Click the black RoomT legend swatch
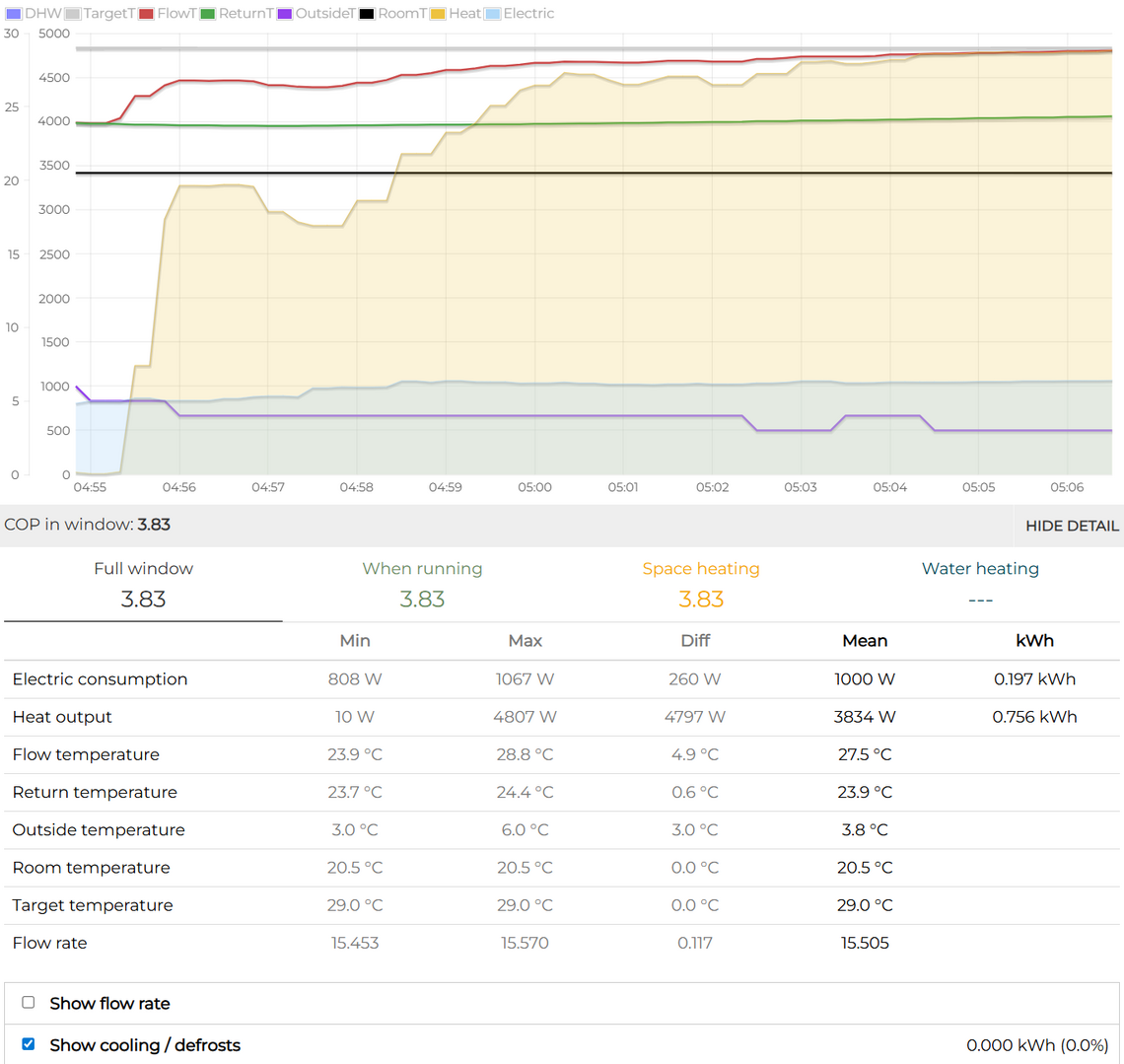 (x=367, y=14)
